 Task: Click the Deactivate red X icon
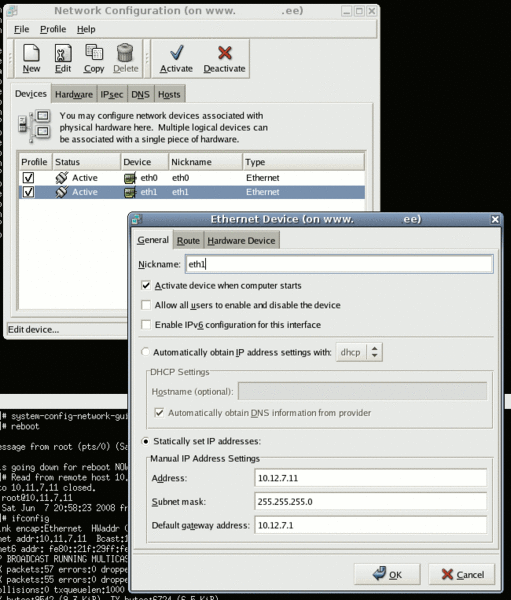pyautogui.click(x=225, y=53)
